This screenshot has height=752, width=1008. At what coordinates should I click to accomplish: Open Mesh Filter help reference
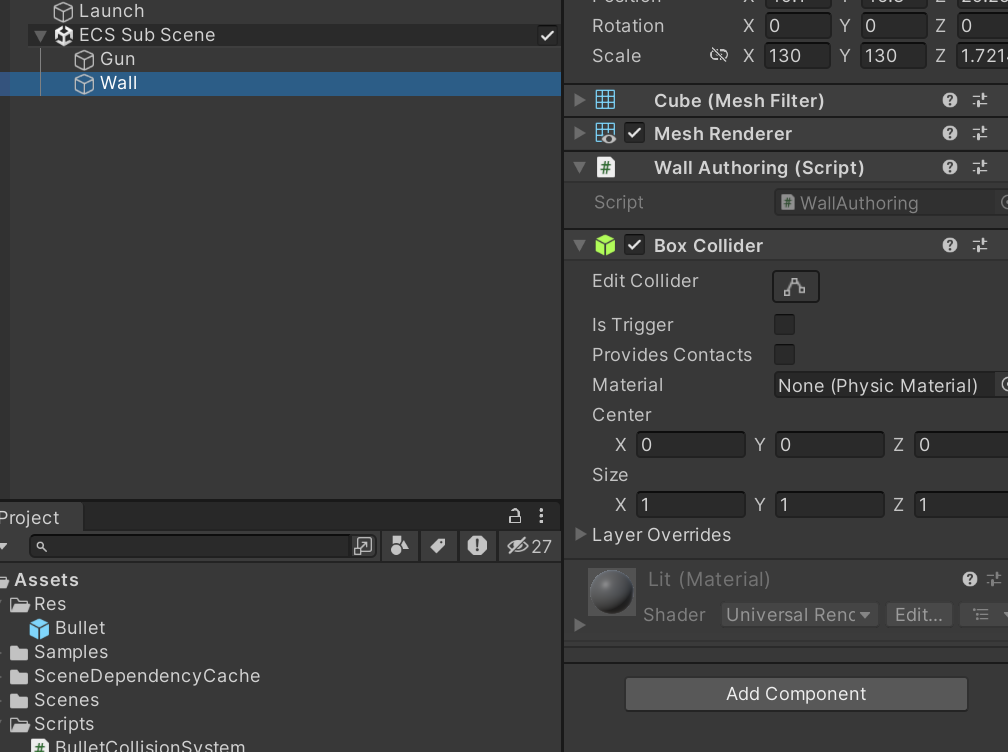[x=950, y=100]
